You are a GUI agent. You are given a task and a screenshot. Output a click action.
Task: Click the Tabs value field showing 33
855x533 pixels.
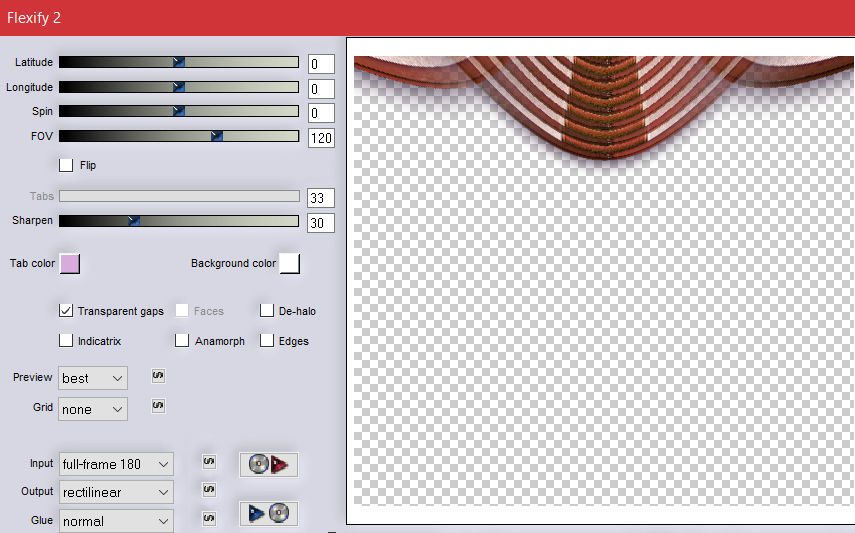[321, 197]
